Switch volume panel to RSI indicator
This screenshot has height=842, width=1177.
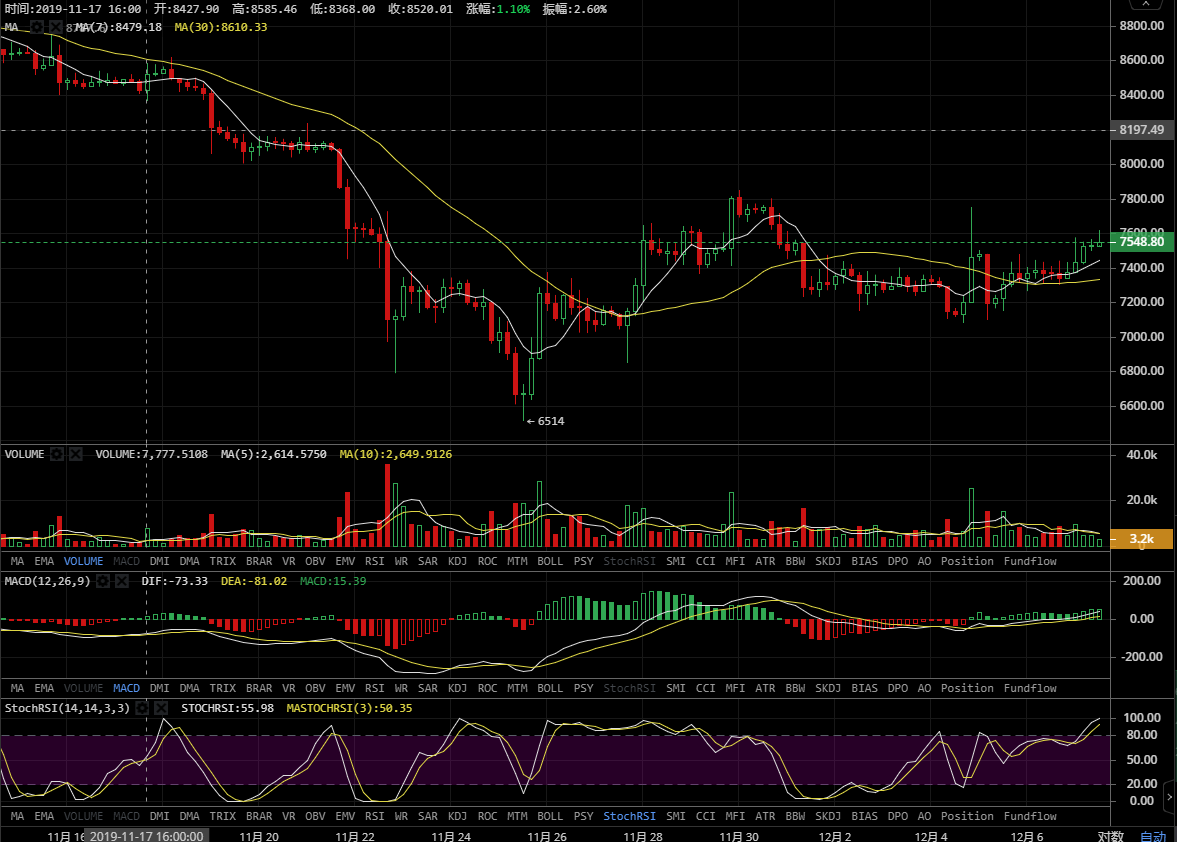pyautogui.click(x=375, y=562)
